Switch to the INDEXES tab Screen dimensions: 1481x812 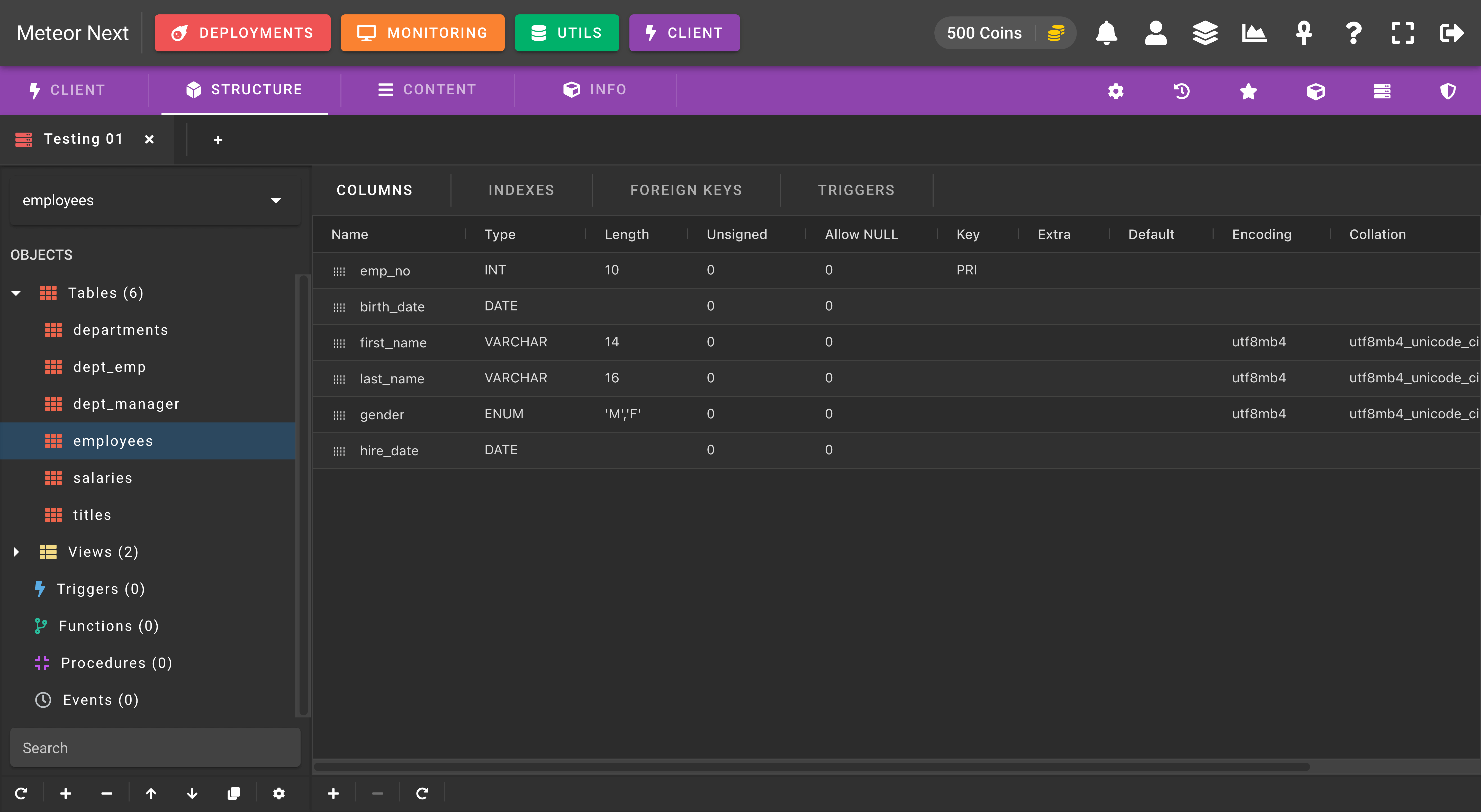[521, 190]
